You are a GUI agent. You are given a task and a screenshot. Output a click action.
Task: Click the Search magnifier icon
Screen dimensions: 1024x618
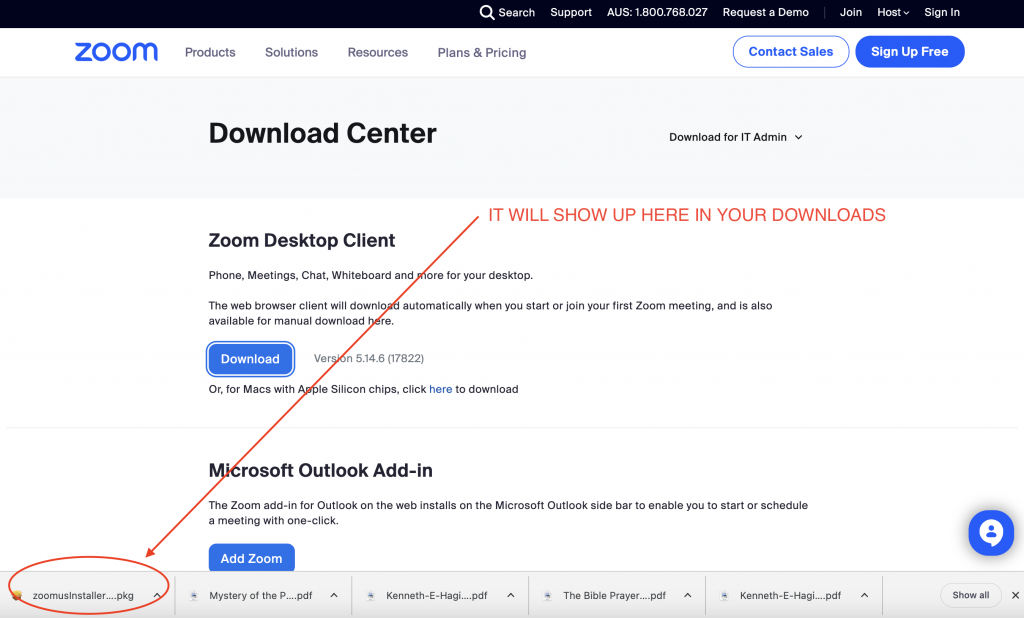[487, 12]
